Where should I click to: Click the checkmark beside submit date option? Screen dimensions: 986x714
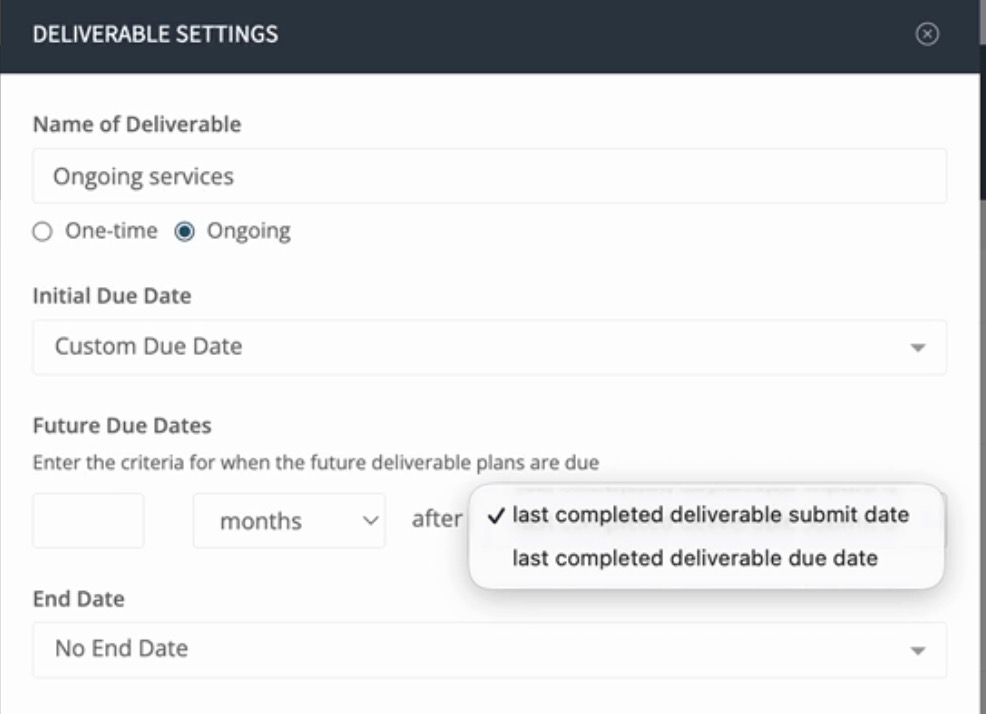496,515
